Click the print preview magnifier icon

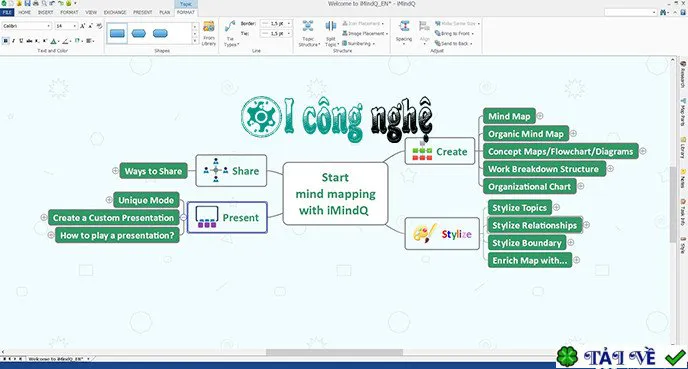tap(44, 3)
